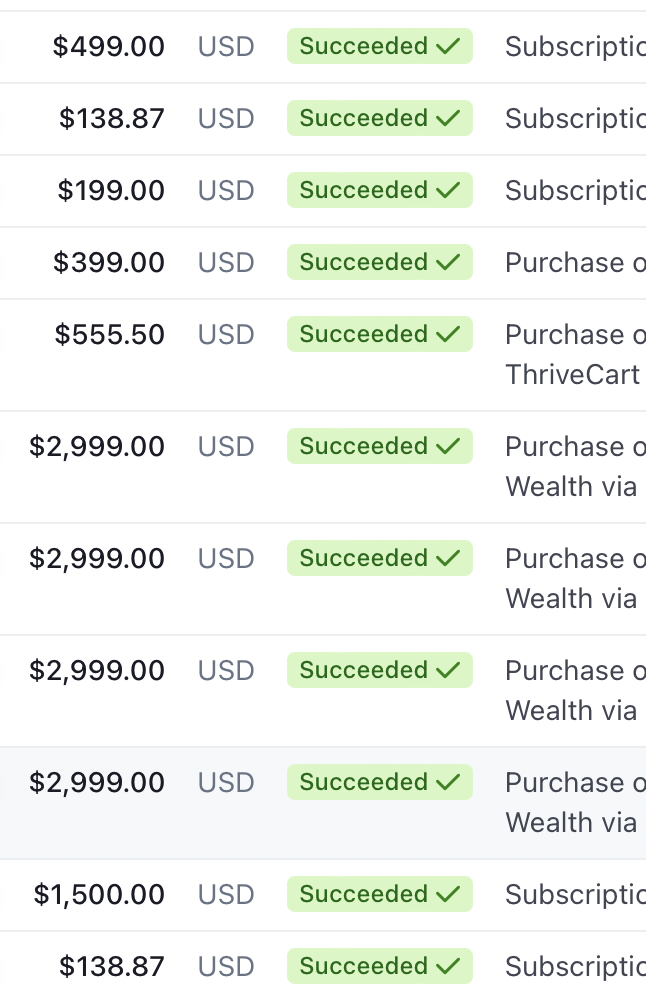Click the Wealth via description in the highlighted row
This screenshot has height=998, width=646.
(x=571, y=822)
